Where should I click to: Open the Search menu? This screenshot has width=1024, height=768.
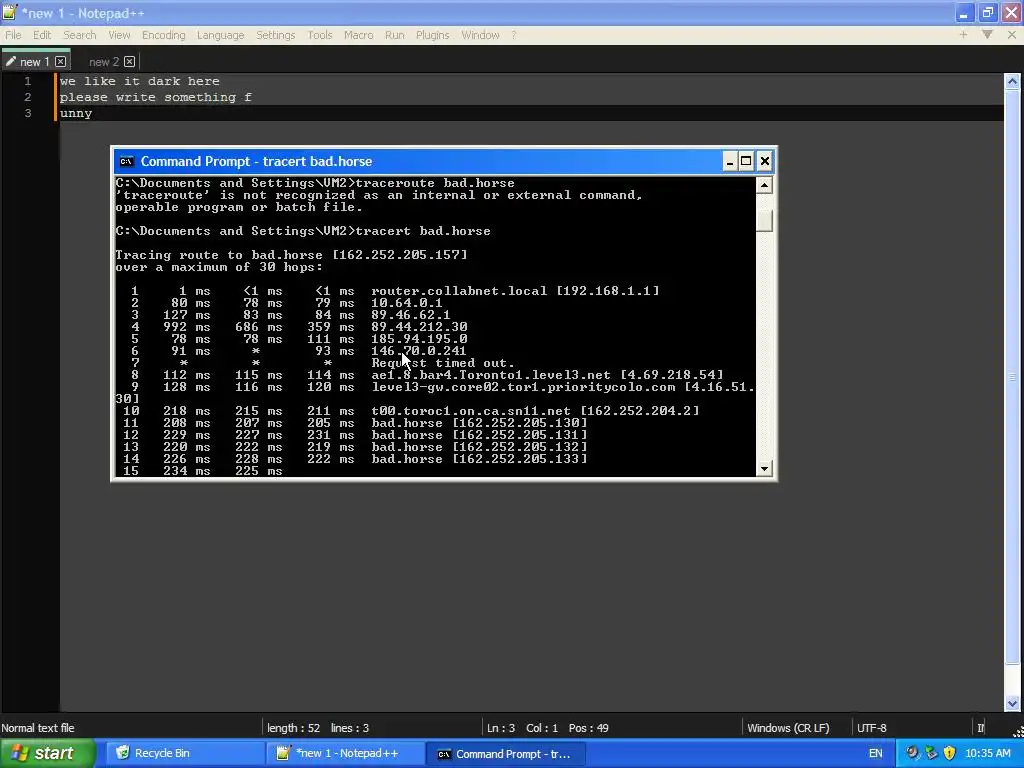tap(80, 35)
